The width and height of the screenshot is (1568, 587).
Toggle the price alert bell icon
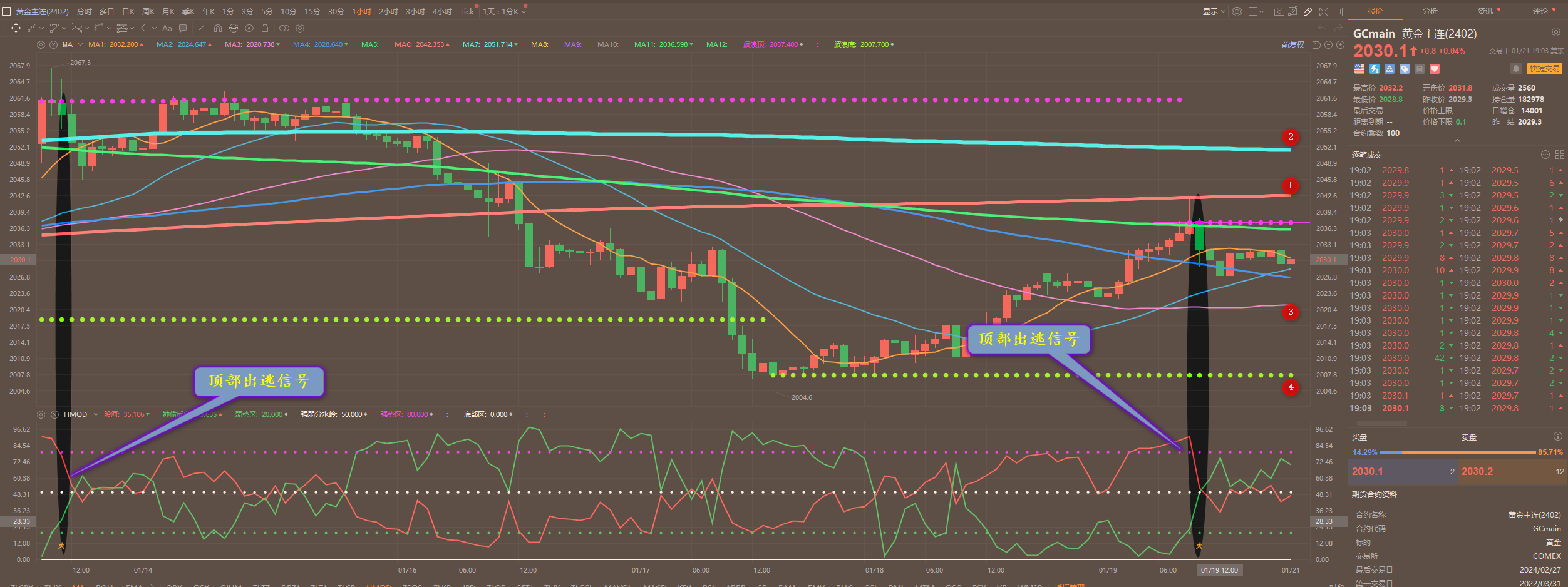[1515, 69]
